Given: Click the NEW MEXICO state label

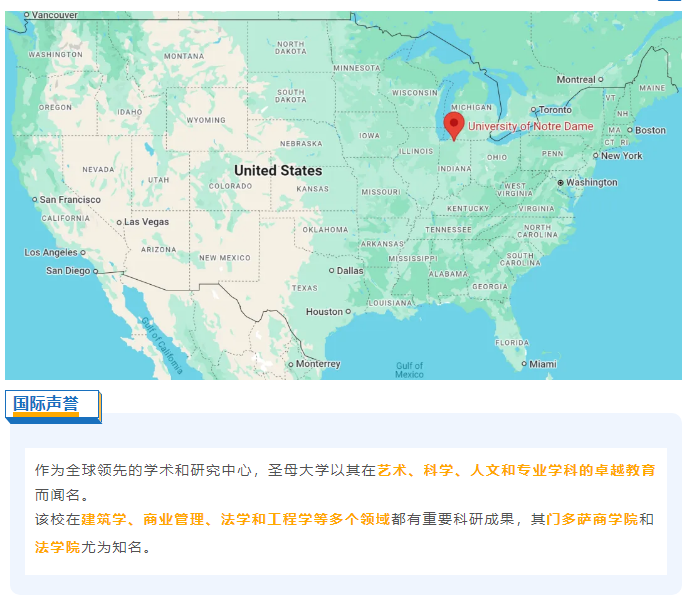Looking at the screenshot, I should coord(225,258).
